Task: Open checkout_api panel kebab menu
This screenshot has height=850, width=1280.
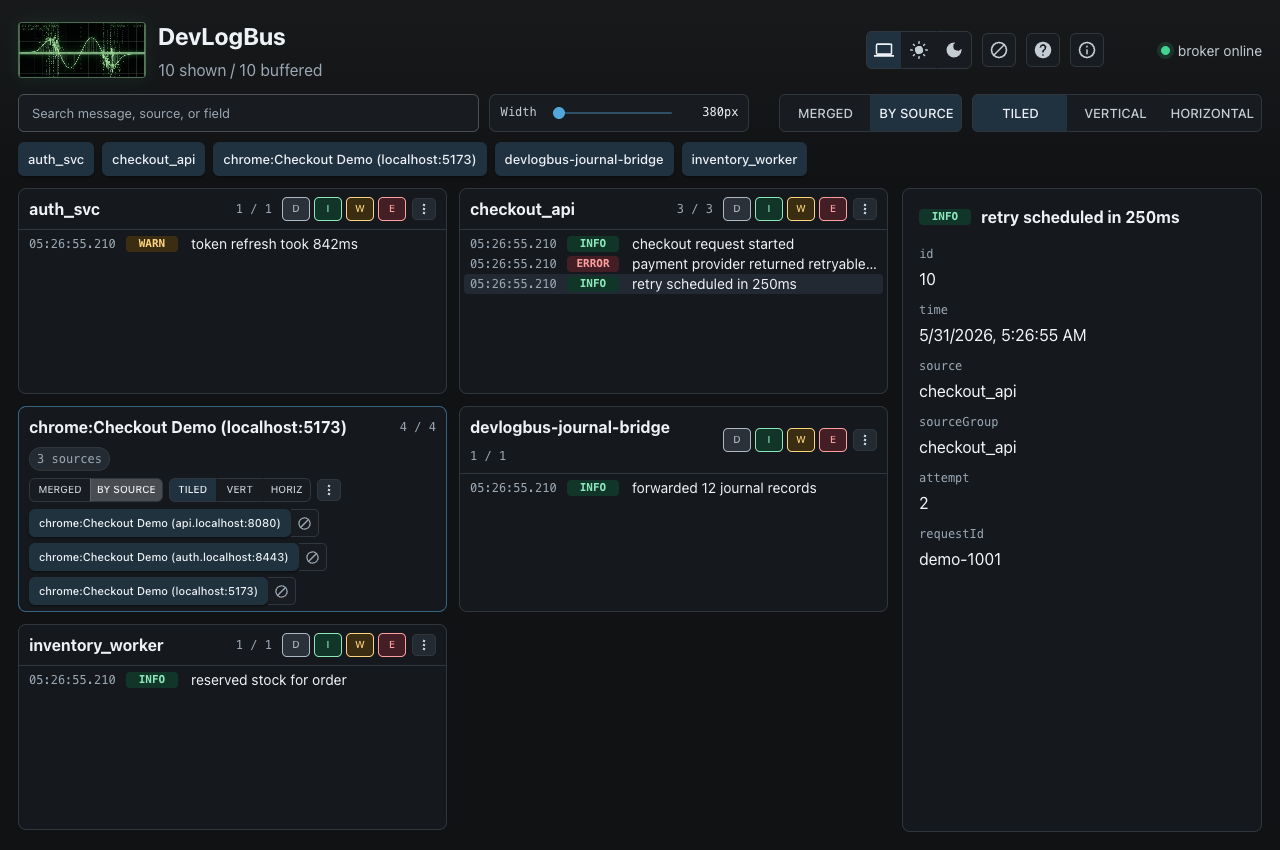Action: tap(865, 209)
